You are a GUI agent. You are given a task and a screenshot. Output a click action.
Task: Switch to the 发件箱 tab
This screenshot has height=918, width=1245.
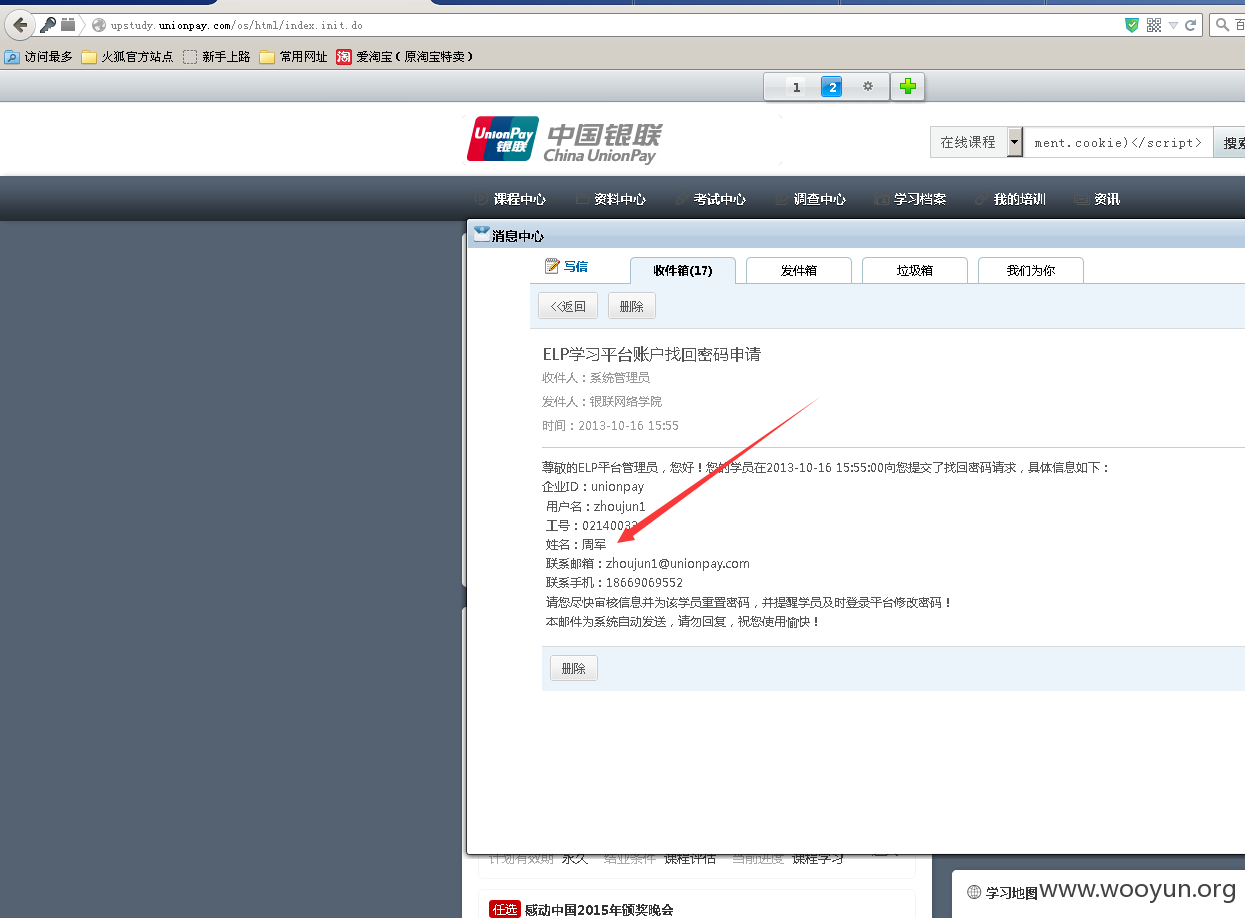pyautogui.click(x=799, y=270)
